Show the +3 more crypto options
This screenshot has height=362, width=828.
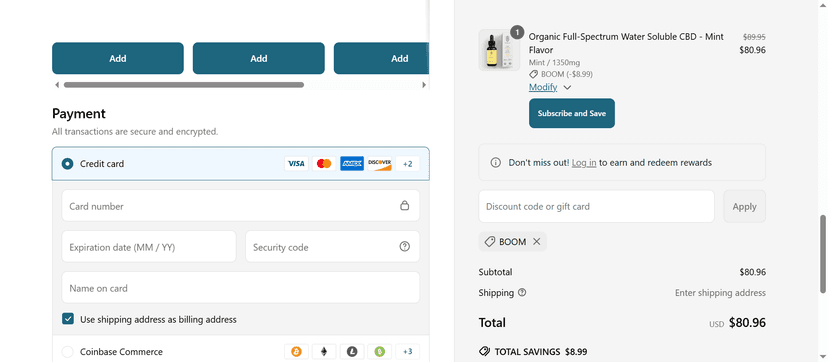pyautogui.click(x=408, y=351)
